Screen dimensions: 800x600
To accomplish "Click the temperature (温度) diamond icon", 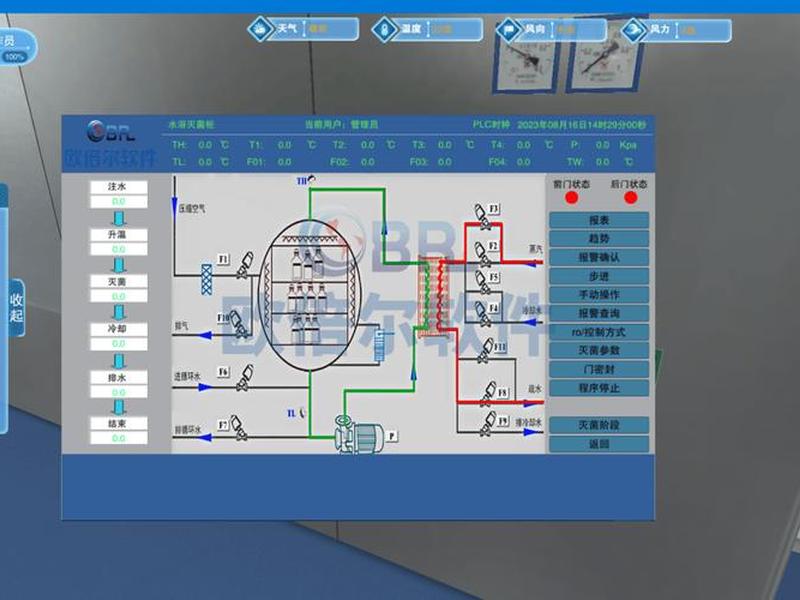I will point(385,30).
